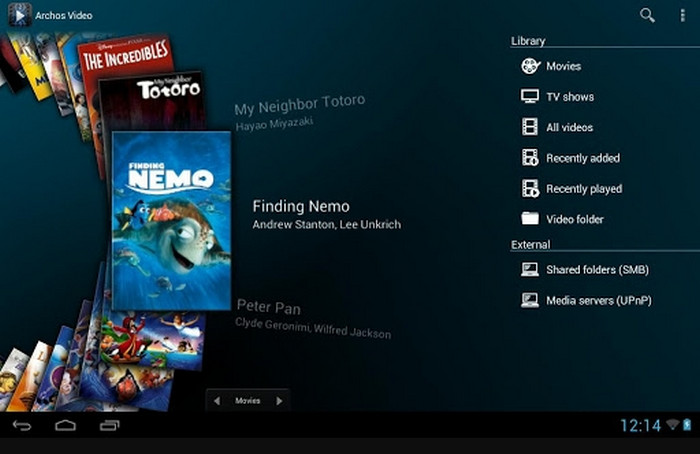Viewport: 700px width, 454px height.
Task: Go to next category with right arrow
Action: point(279,401)
